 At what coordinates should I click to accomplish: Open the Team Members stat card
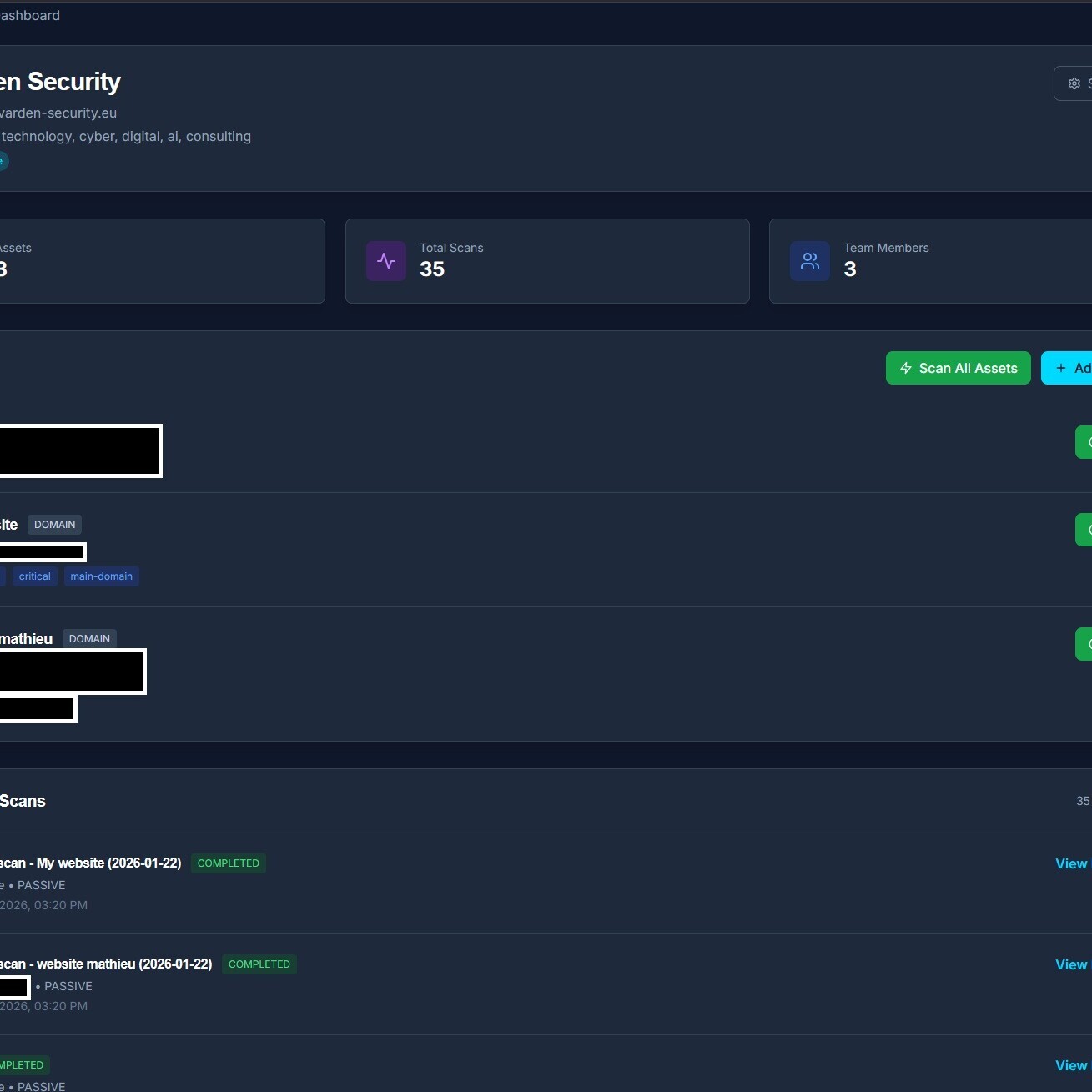[930, 261]
